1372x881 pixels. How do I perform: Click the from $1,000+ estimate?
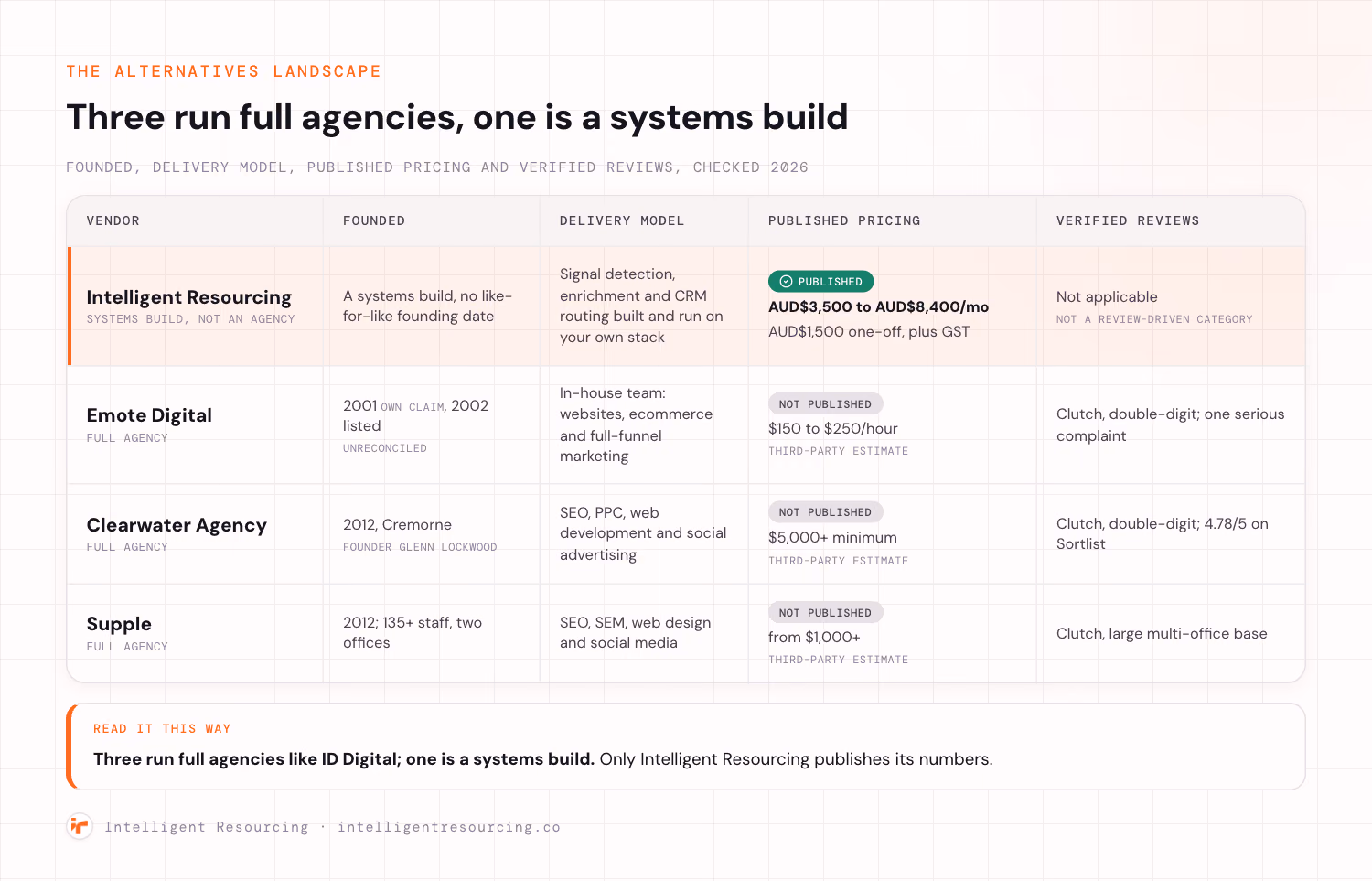coord(814,637)
